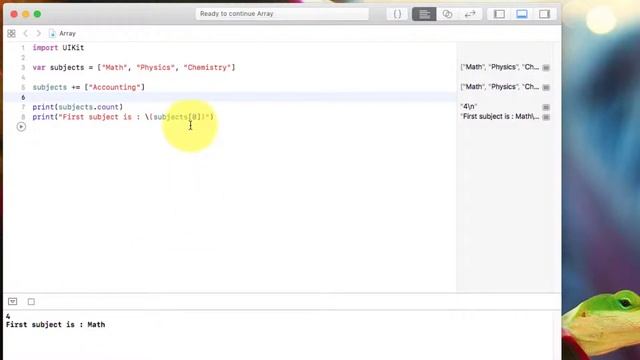The width and height of the screenshot is (640, 360).
Task: Close the window with the red button
Action: (14, 14)
